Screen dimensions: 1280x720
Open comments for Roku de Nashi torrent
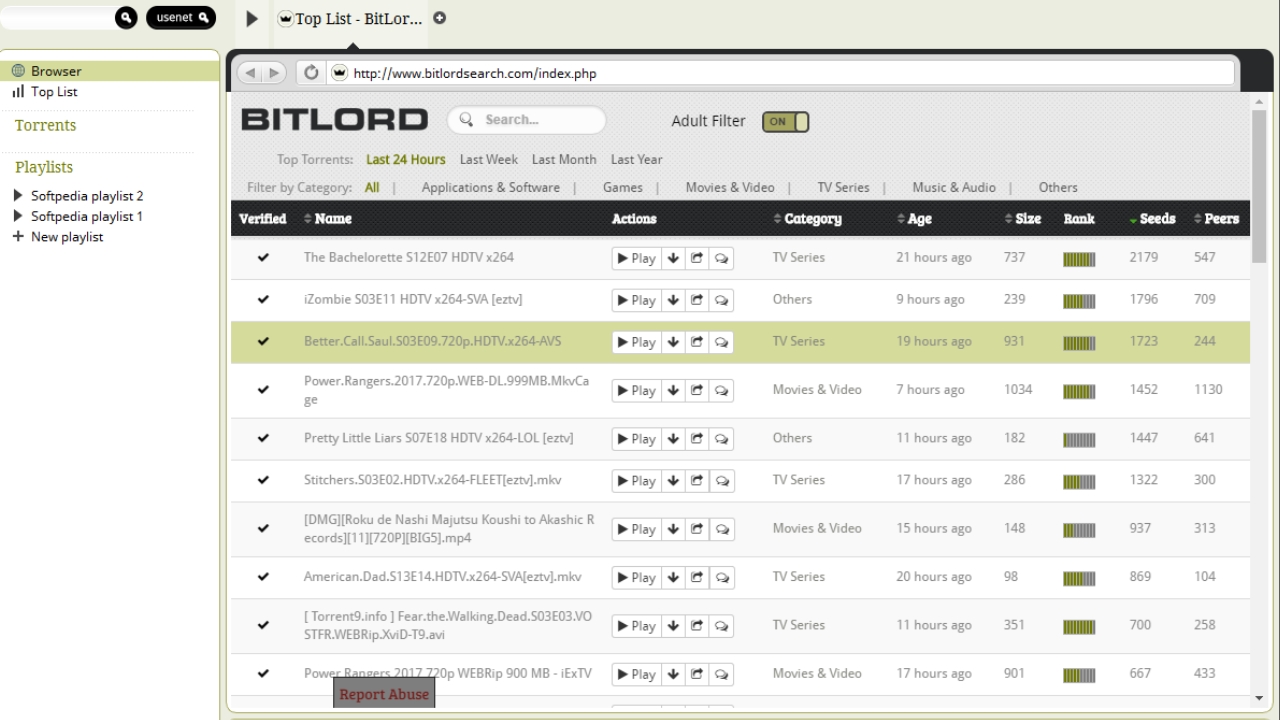pyautogui.click(x=721, y=529)
